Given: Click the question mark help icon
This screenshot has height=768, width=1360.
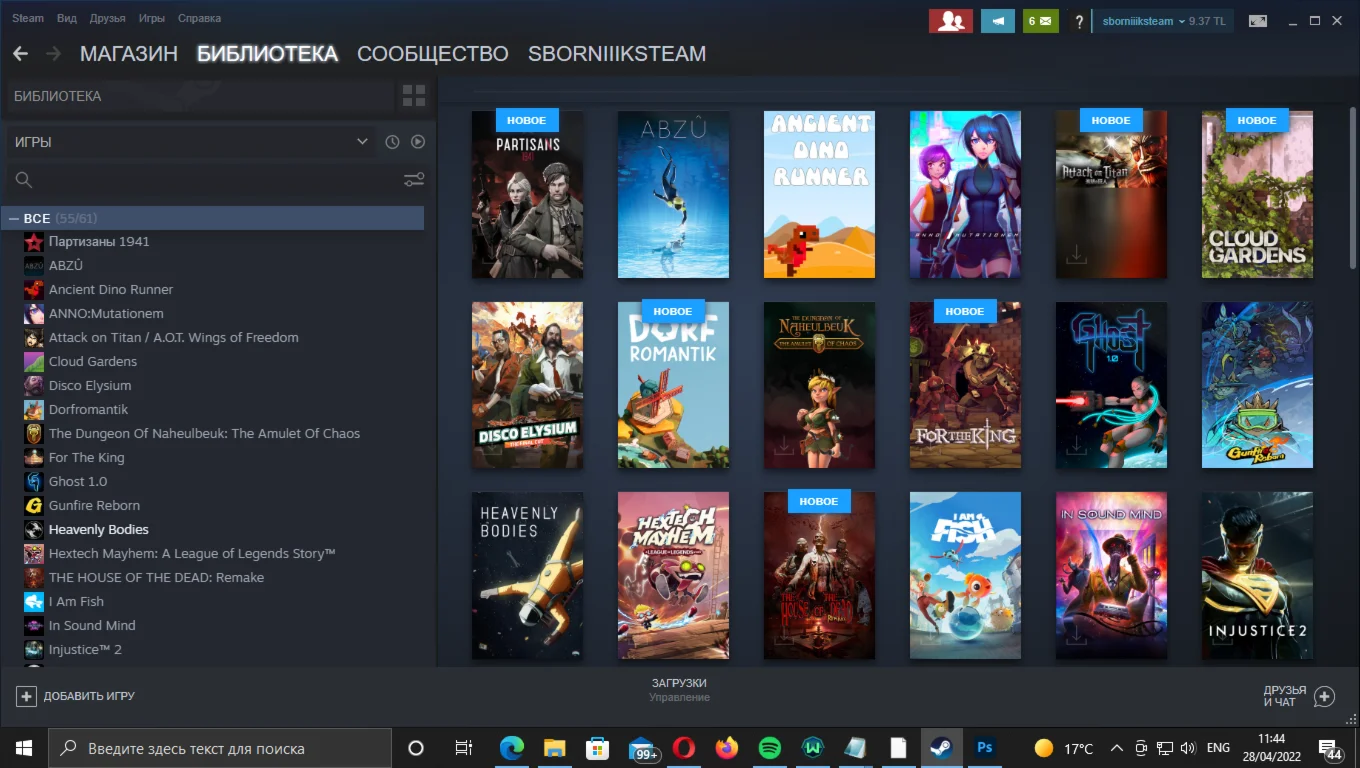Looking at the screenshot, I should (1078, 21).
